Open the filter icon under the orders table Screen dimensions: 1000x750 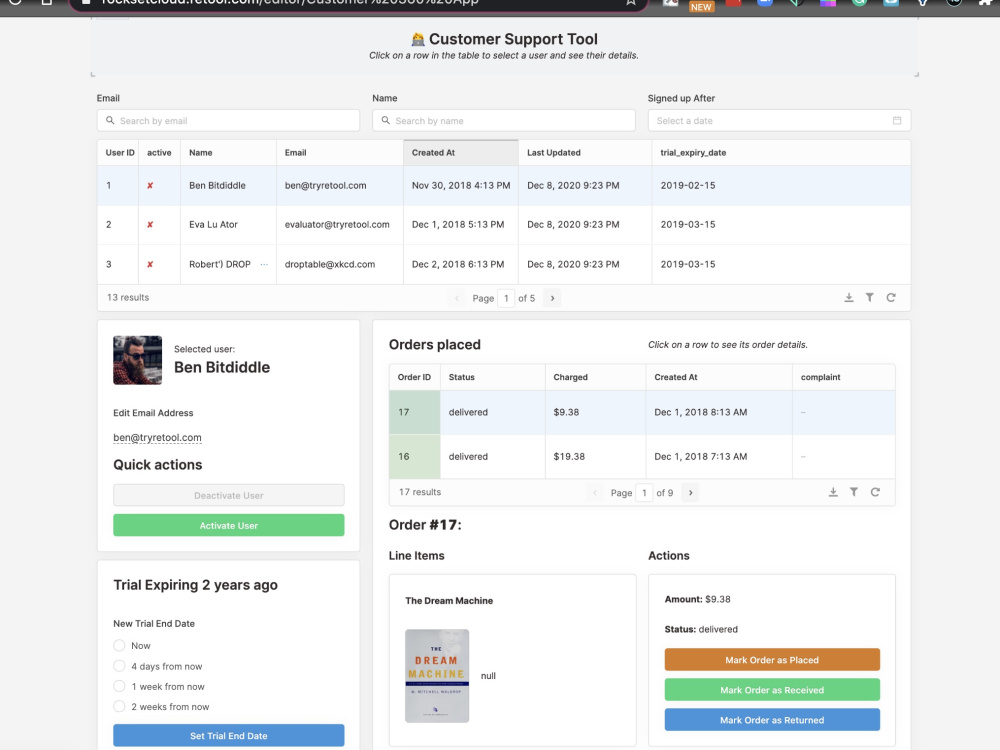pos(853,492)
